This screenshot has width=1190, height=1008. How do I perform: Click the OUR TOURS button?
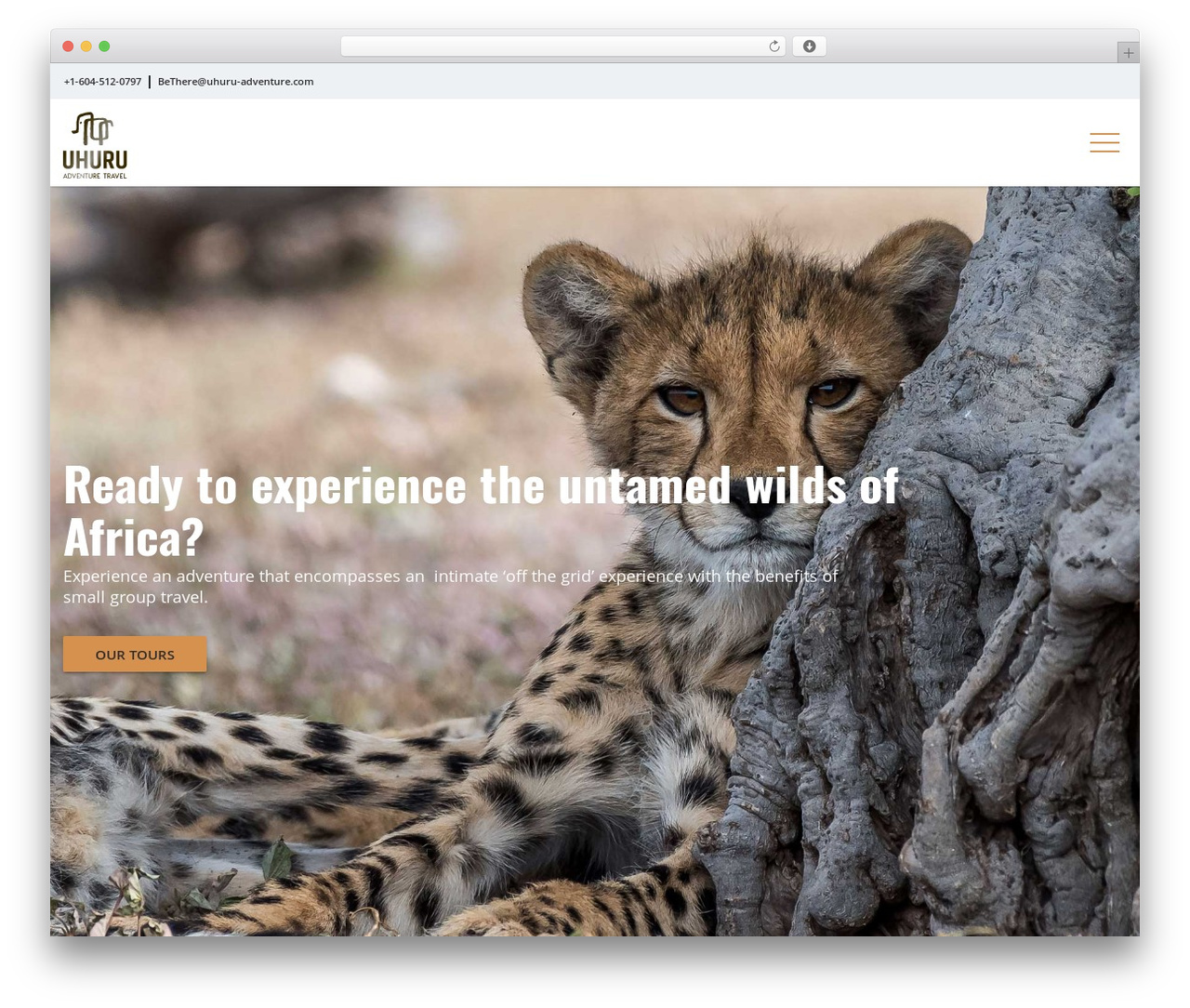pyautogui.click(x=135, y=655)
